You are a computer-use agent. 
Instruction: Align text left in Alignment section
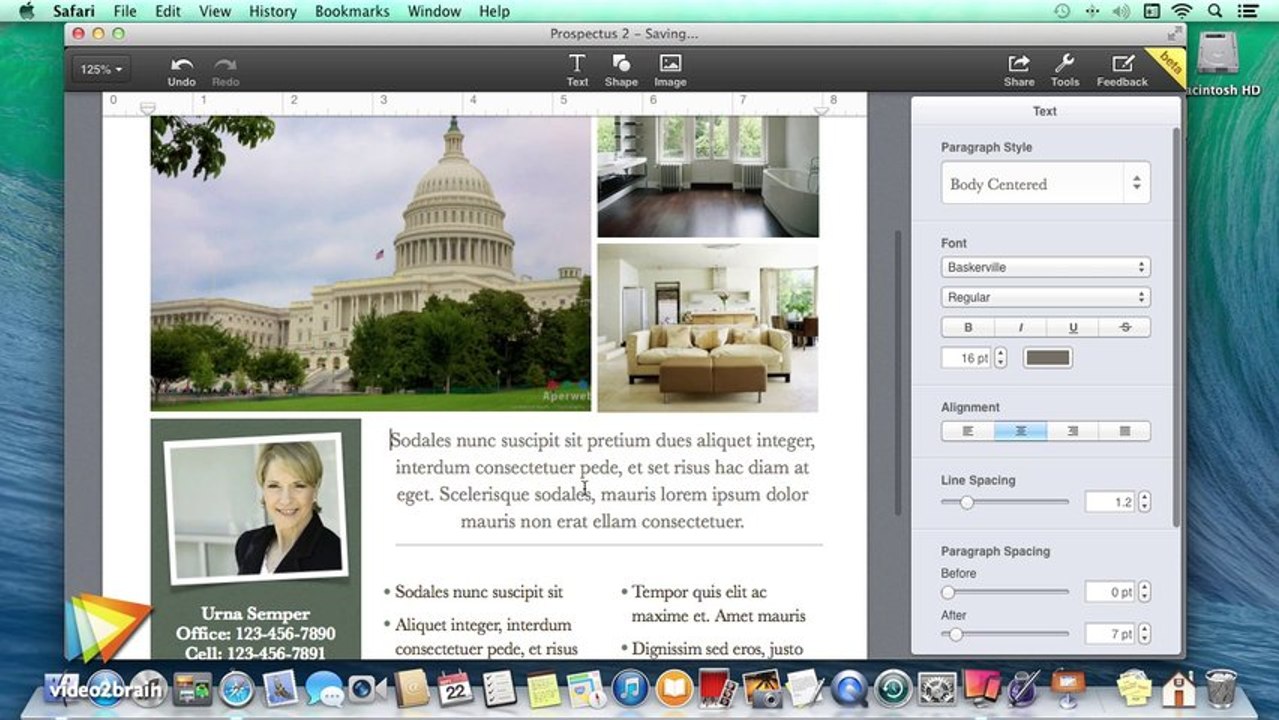tap(967, 431)
